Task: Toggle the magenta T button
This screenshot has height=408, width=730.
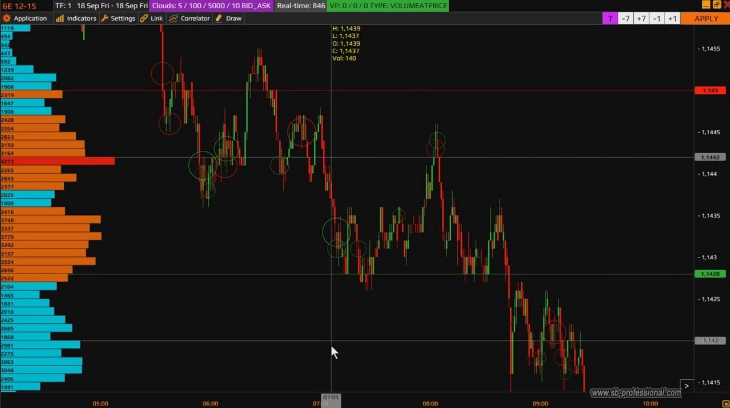Action: (x=610, y=18)
